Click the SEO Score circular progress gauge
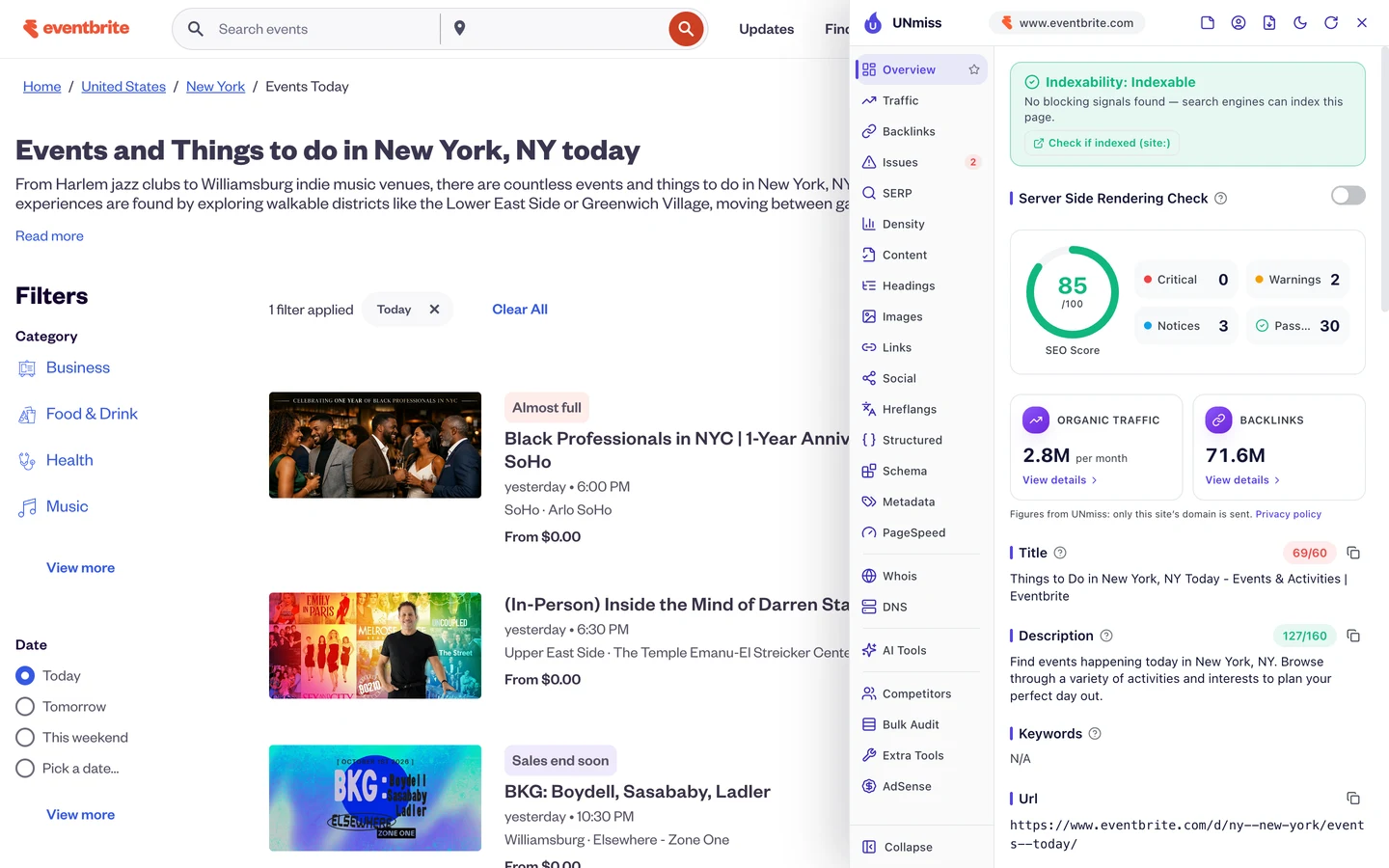 coord(1073,292)
